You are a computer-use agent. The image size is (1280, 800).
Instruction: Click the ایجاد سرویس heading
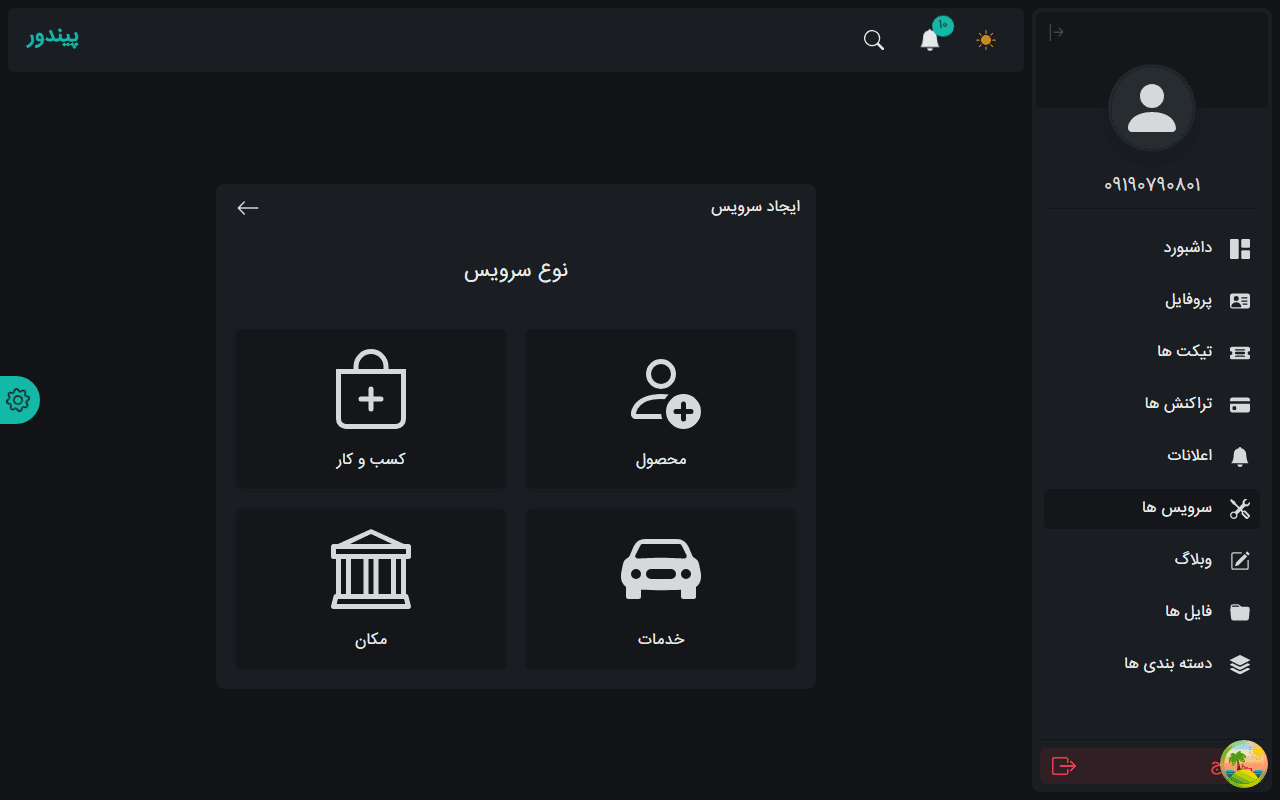(x=755, y=207)
